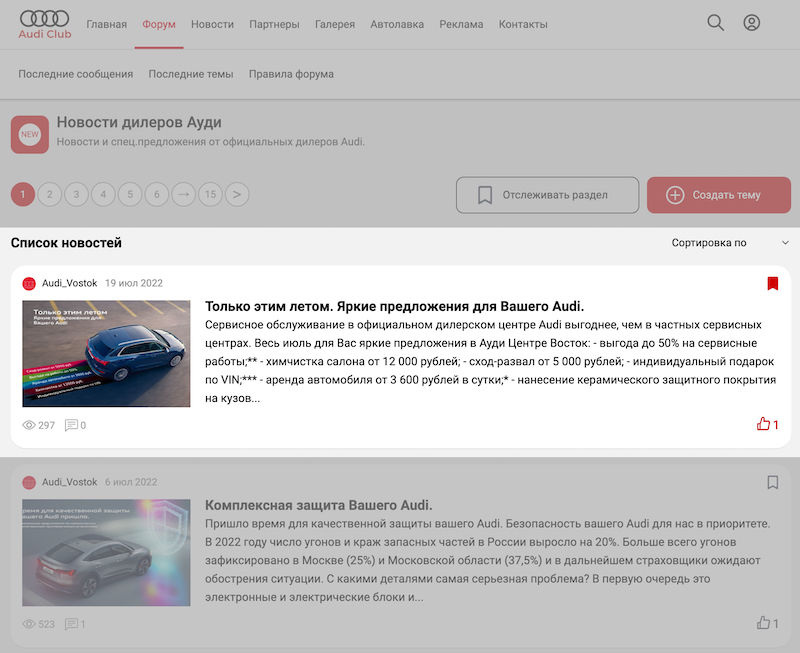The image size is (800, 653).
Task: Click the Audi_Vostok avatar on the 19 июл post
Action: [29, 283]
